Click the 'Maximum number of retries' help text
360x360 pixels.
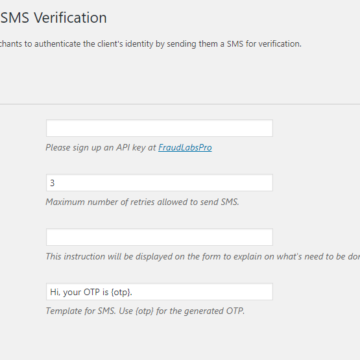point(142,202)
